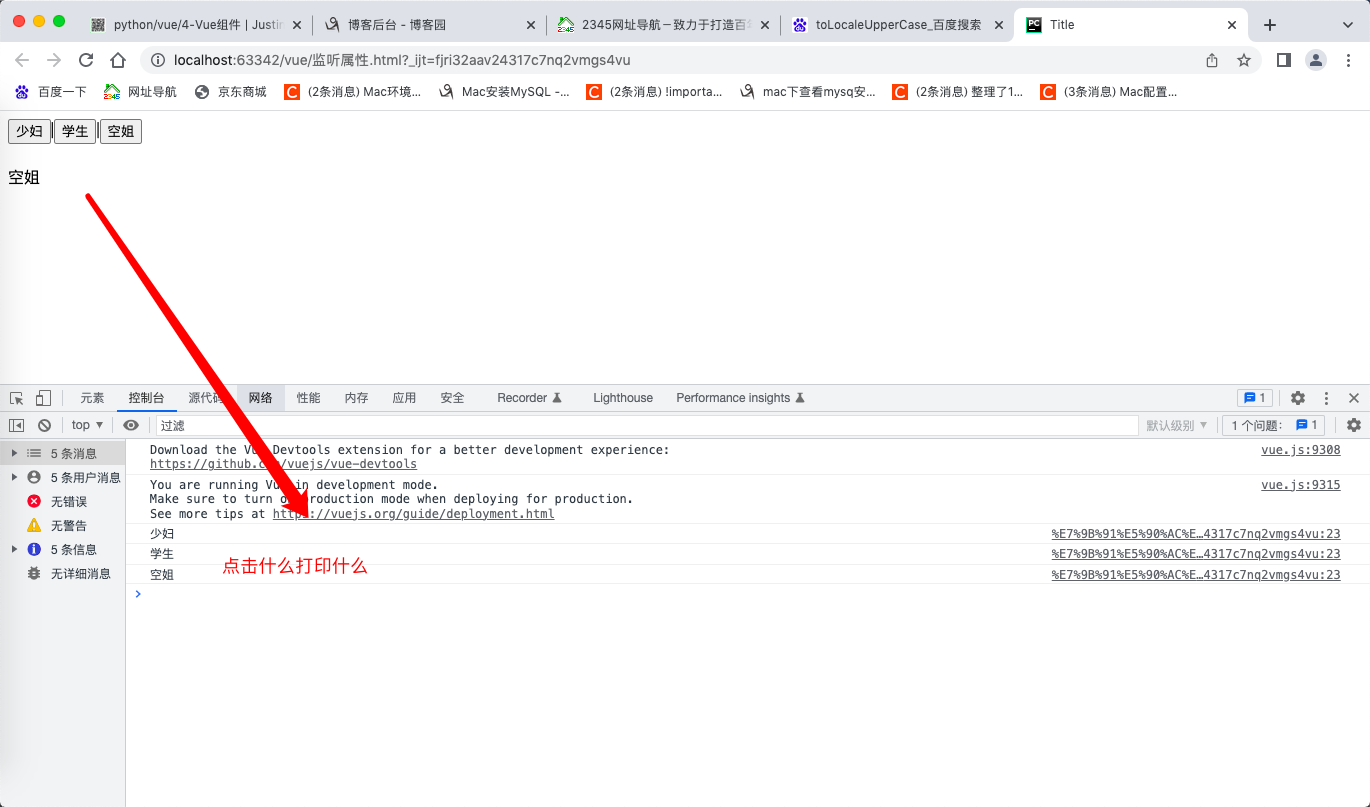
Task: Bookmark this page with star icon
Action: (x=1244, y=60)
